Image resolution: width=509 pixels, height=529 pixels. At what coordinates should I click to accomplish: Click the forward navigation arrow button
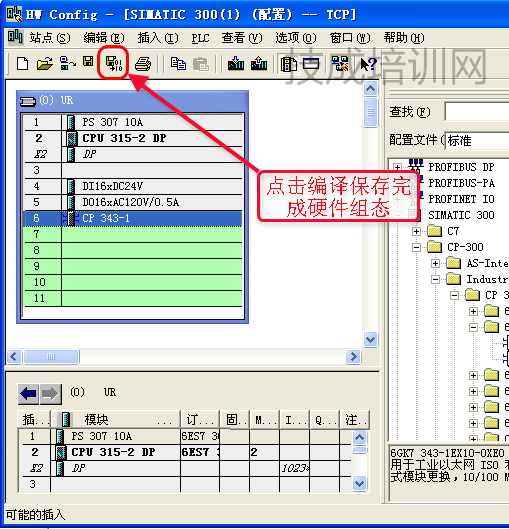[x=51, y=393]
